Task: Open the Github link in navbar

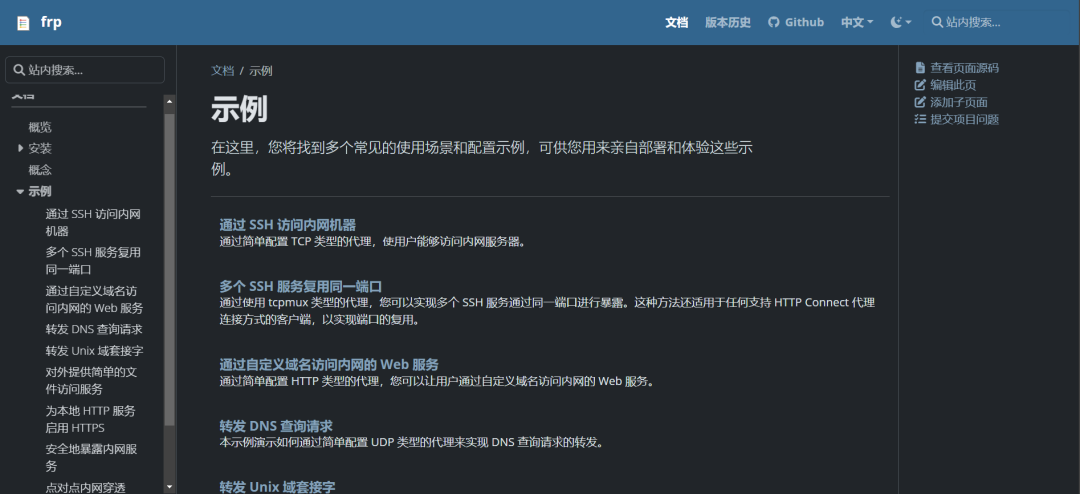Action: tap(796, 22)
